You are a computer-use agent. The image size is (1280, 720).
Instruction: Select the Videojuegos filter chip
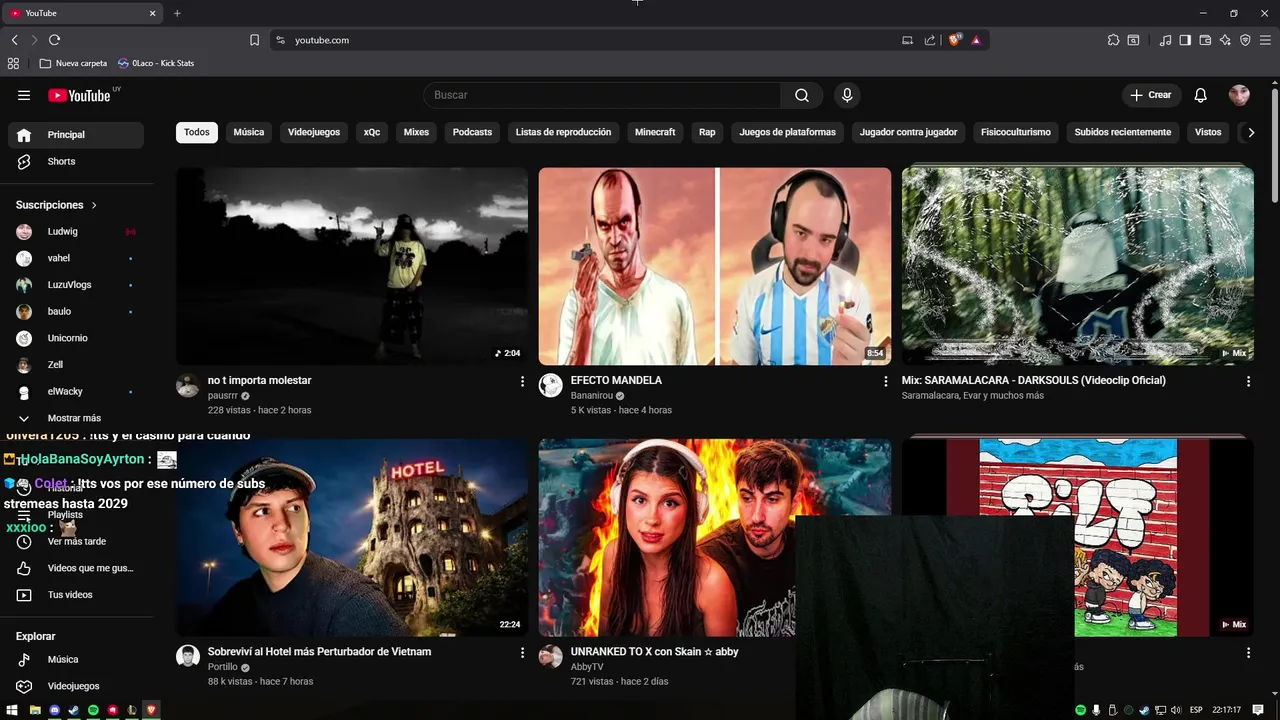coord(314,132)
